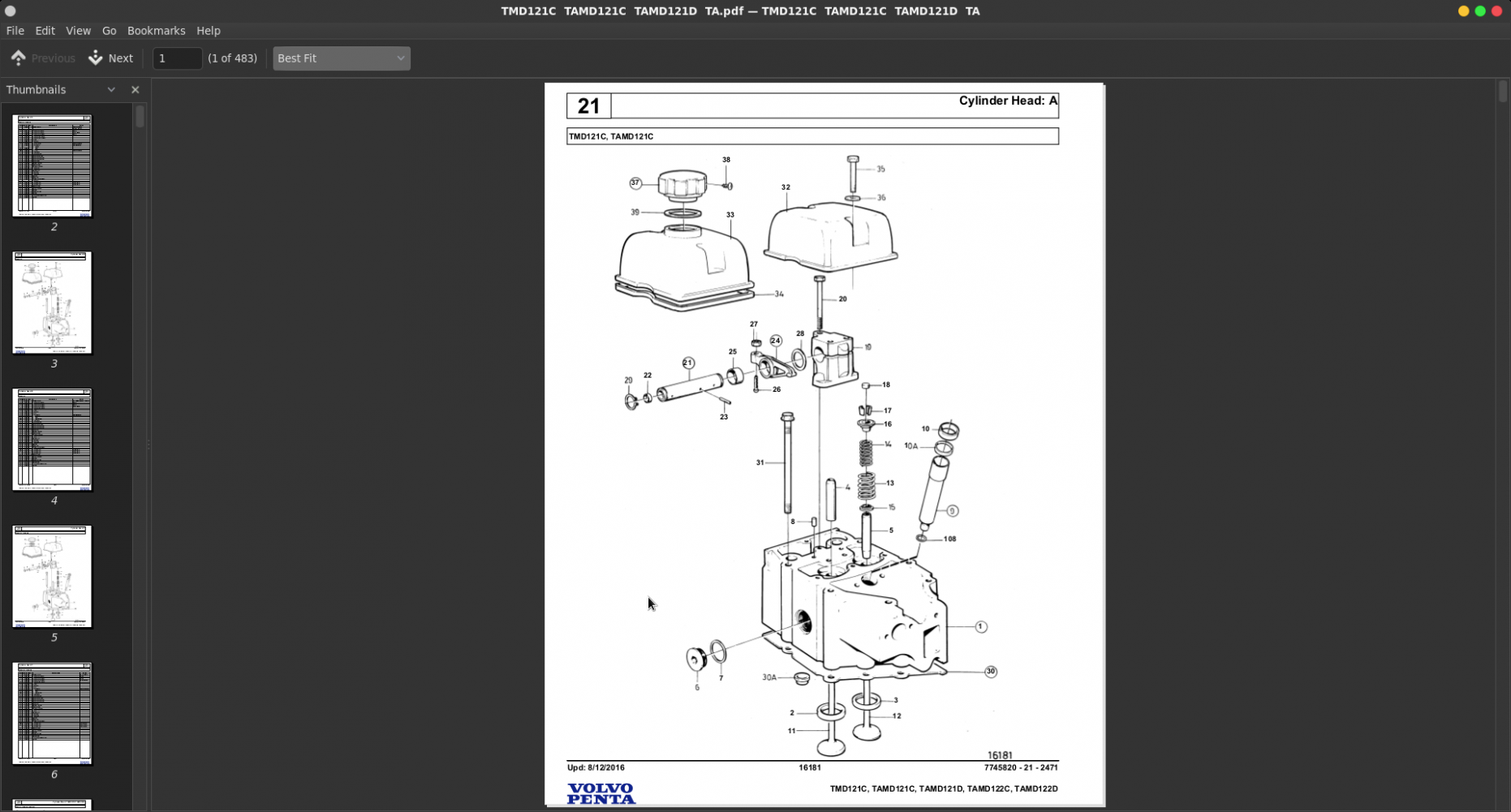Open the Thumbnails pane selector dropdown
This screenshot has height=812, width=1511.
pos(111,89)
